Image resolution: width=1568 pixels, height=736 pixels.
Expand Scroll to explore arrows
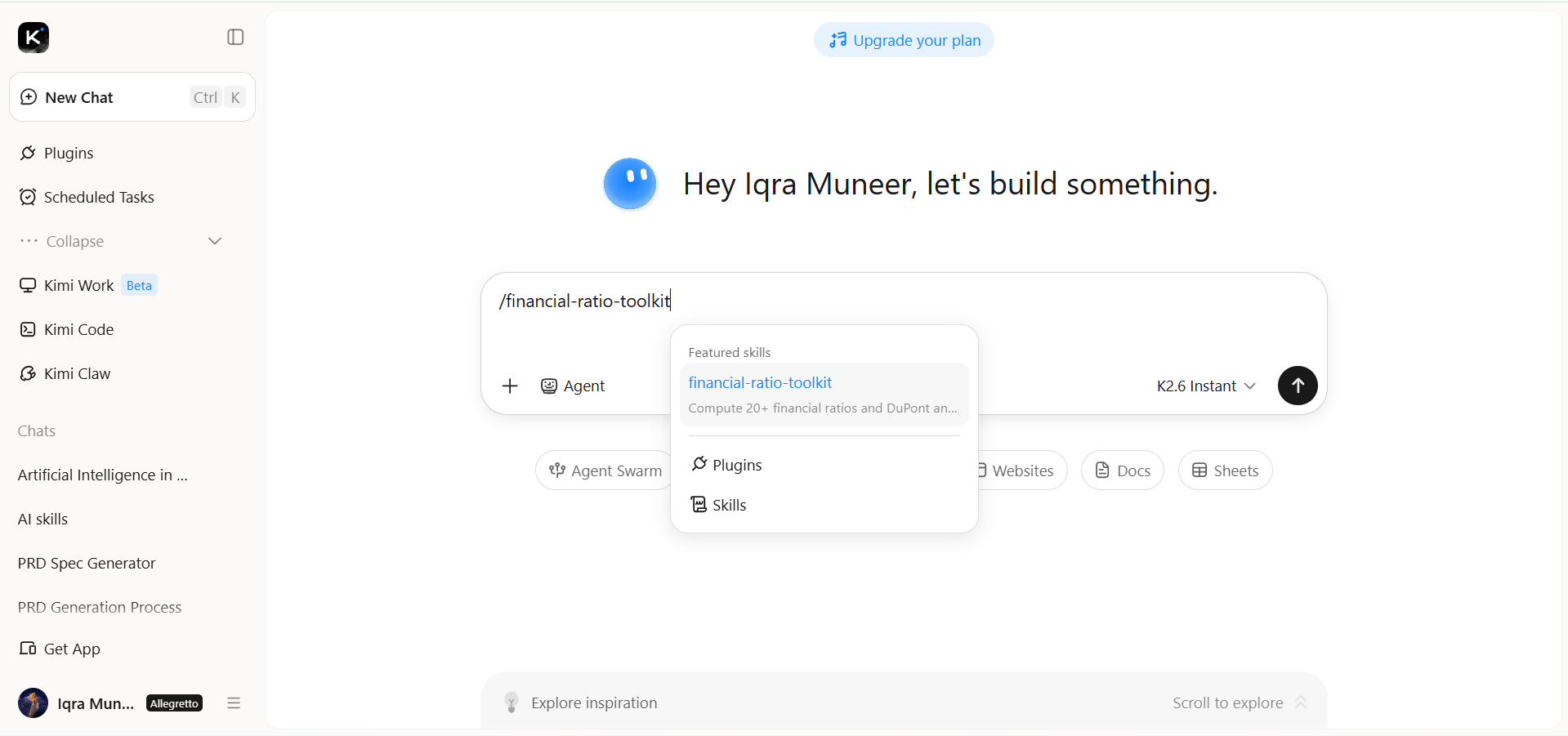[1301, 703]
